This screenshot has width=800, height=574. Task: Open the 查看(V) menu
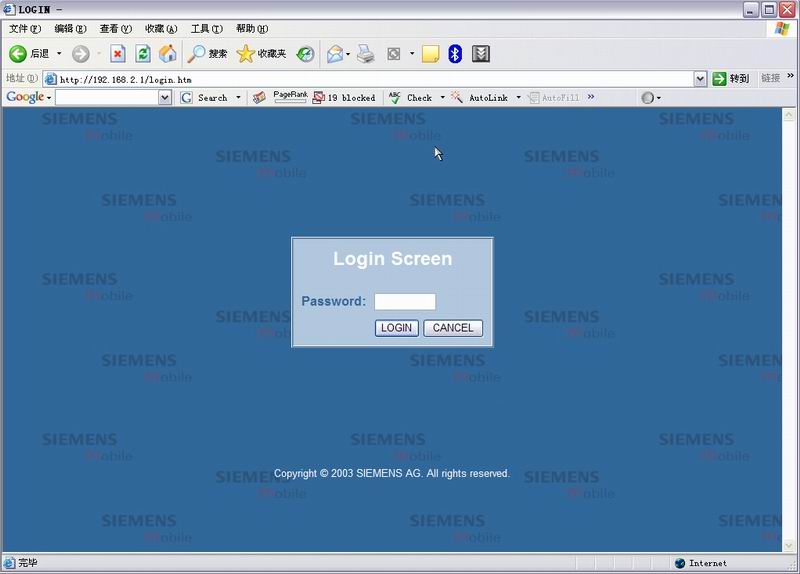pos(116,29)
